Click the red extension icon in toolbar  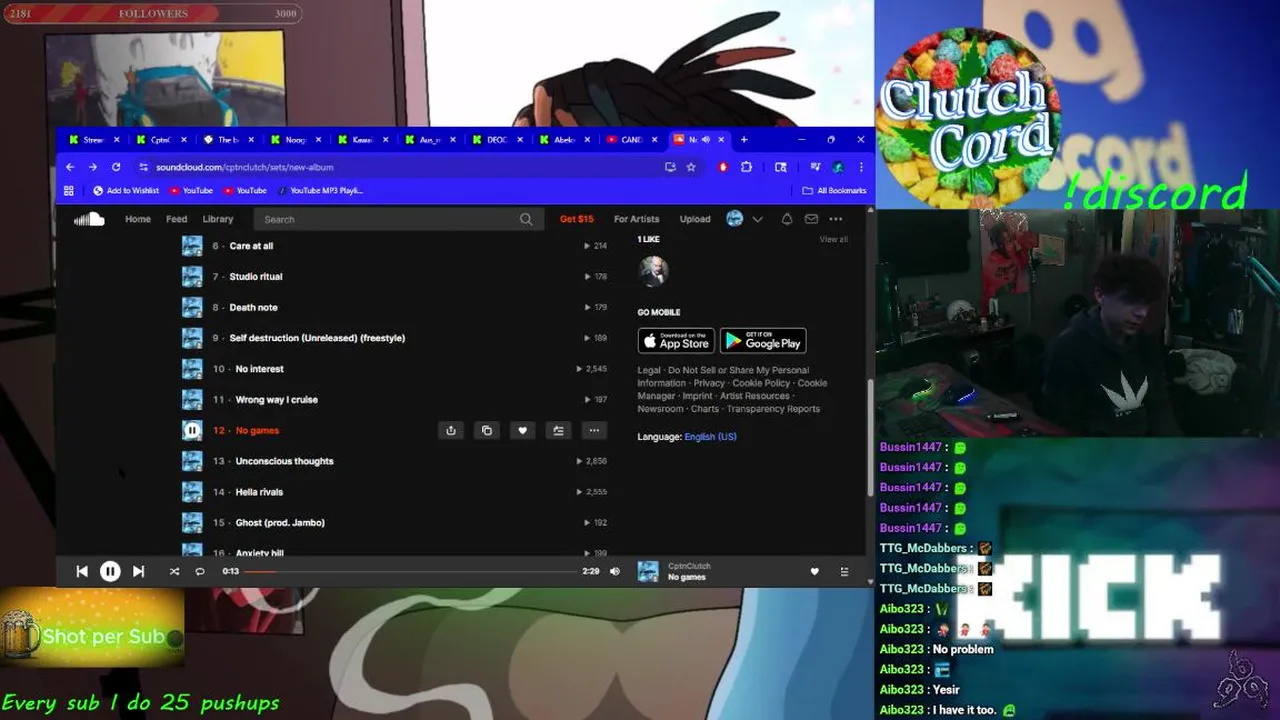(x=723, y=167)
